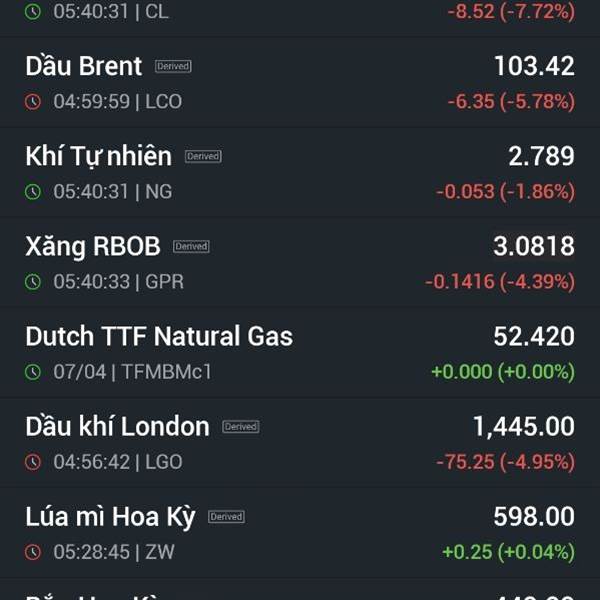
Task: Tap the clock icon beside 04:59:59 LCO
Action: [x=33, y=101]
